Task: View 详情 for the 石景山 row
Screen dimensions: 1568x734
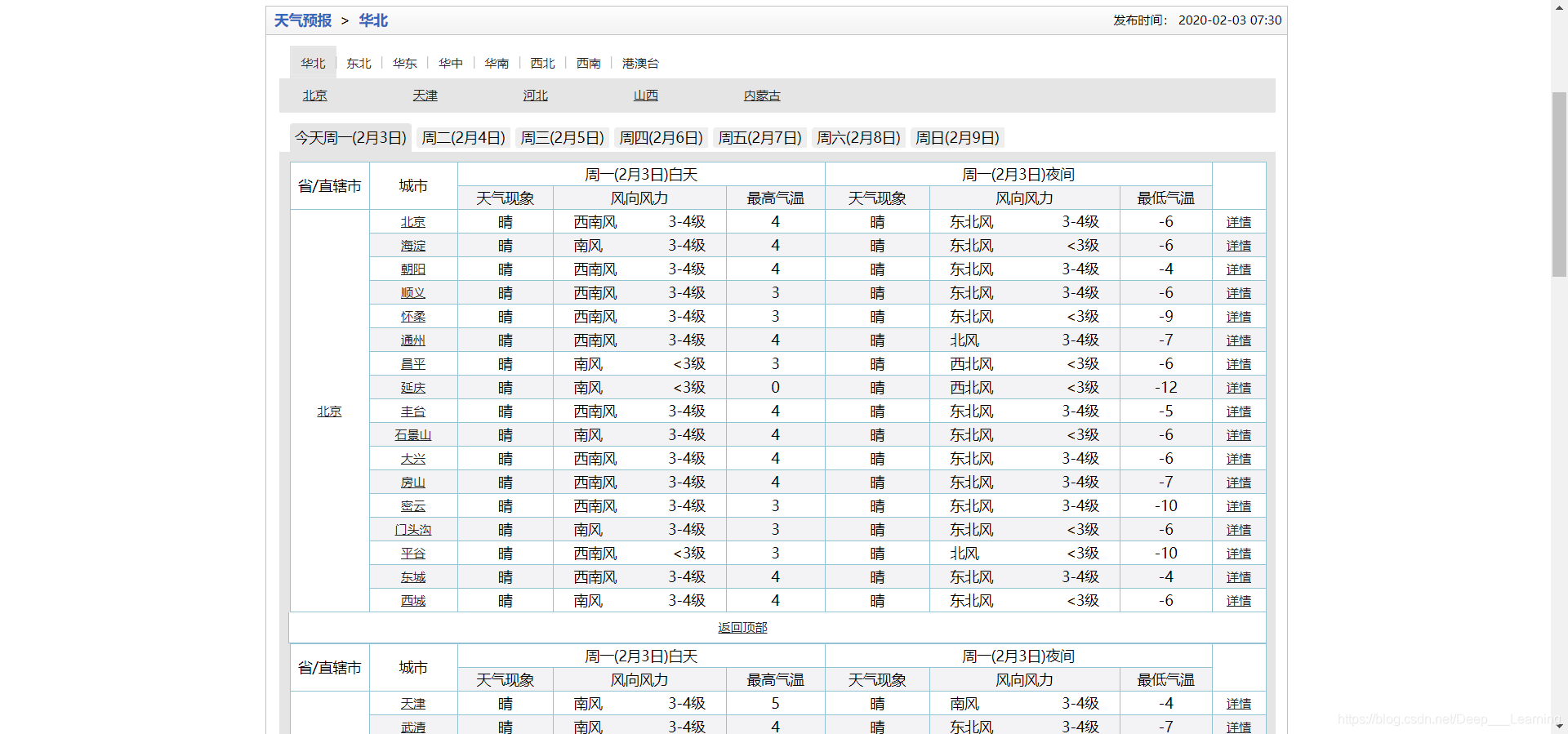Action: pyautogui.click(x=1239, y=435)
